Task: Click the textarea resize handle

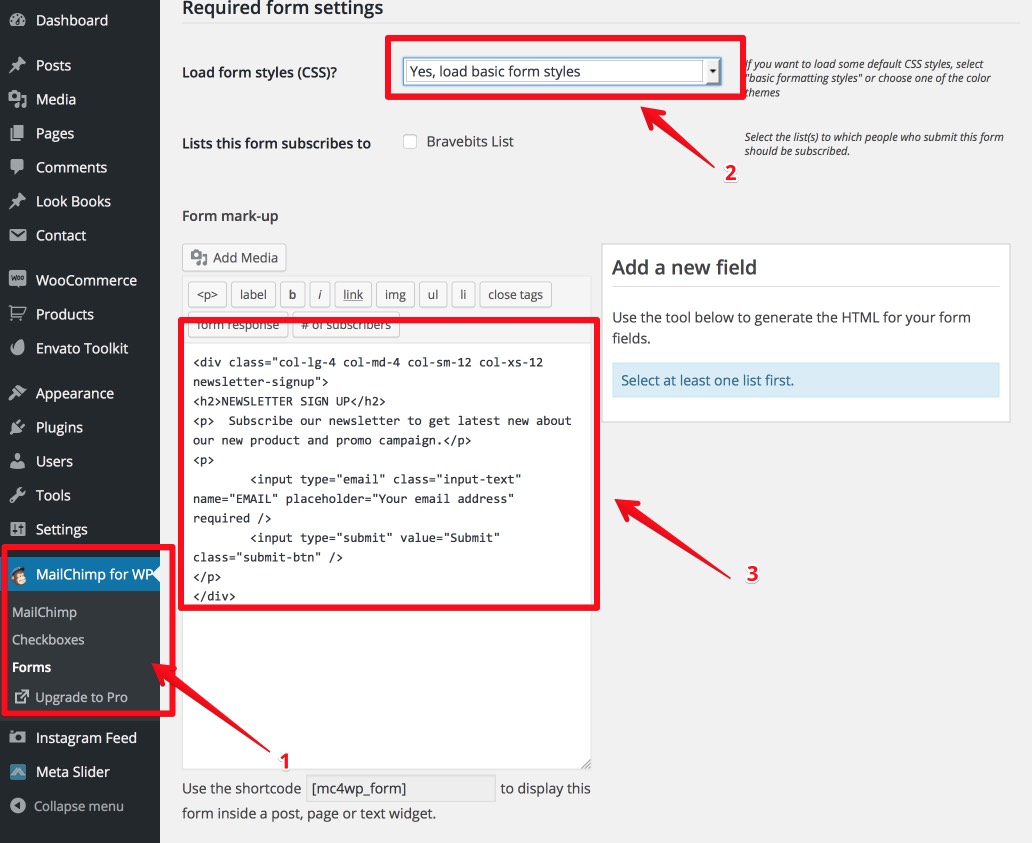Action: click(x=586, y=763)
